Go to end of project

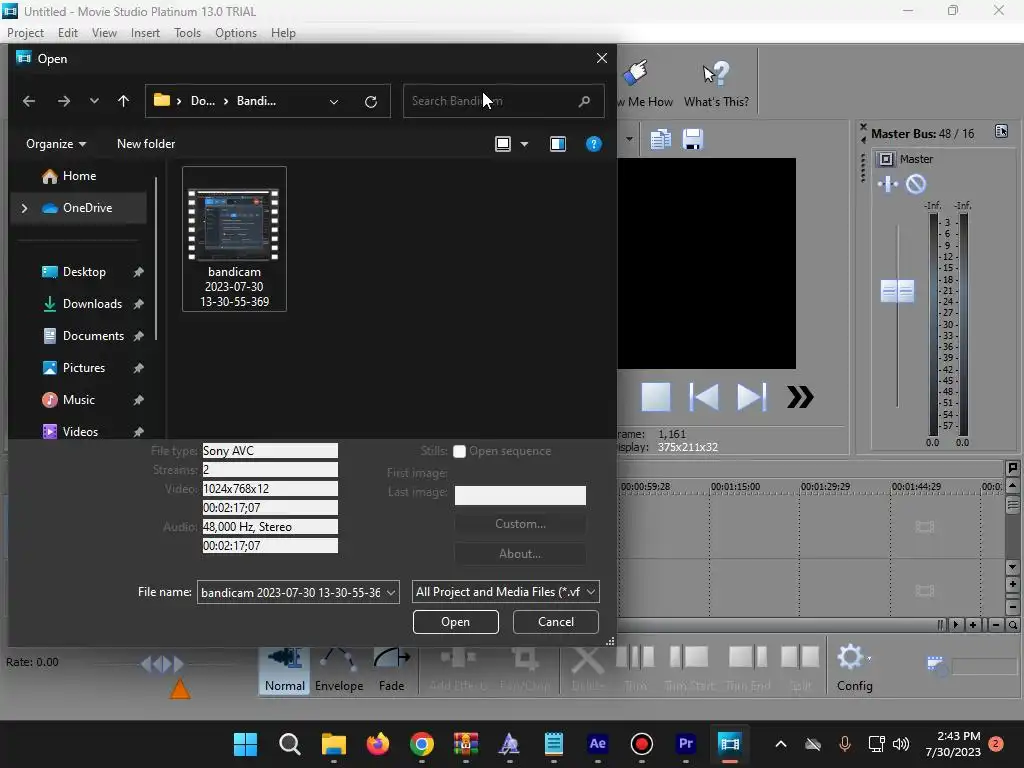pos(751,397)
